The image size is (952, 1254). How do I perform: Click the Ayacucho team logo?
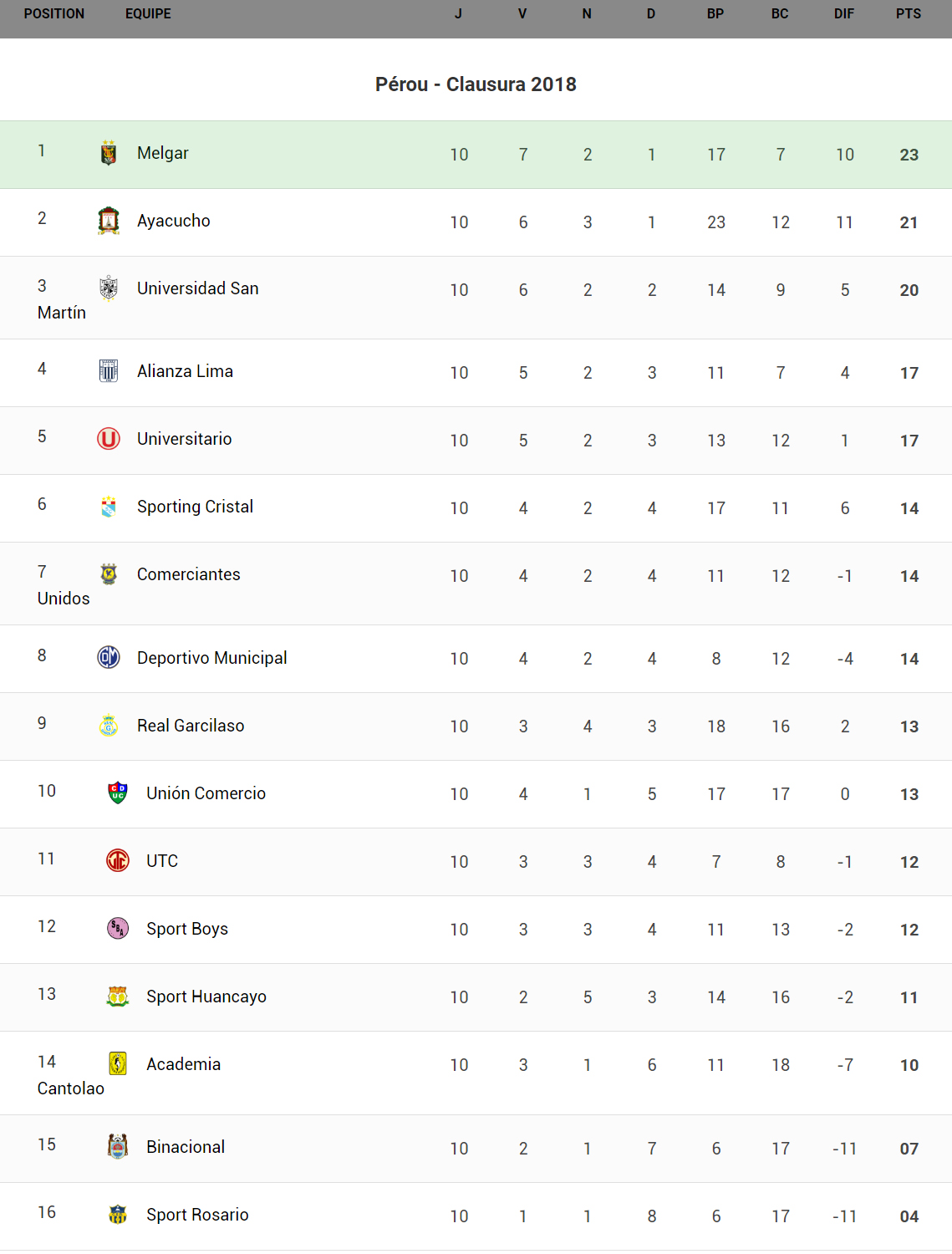click(x=109, y=221)
